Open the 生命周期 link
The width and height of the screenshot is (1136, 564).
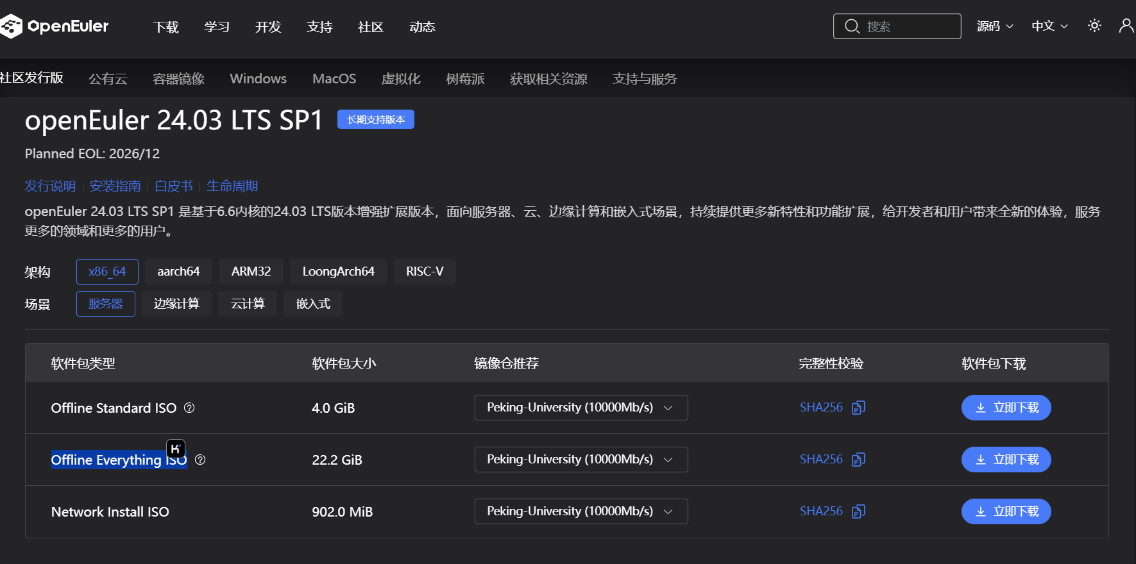(233, 186)
